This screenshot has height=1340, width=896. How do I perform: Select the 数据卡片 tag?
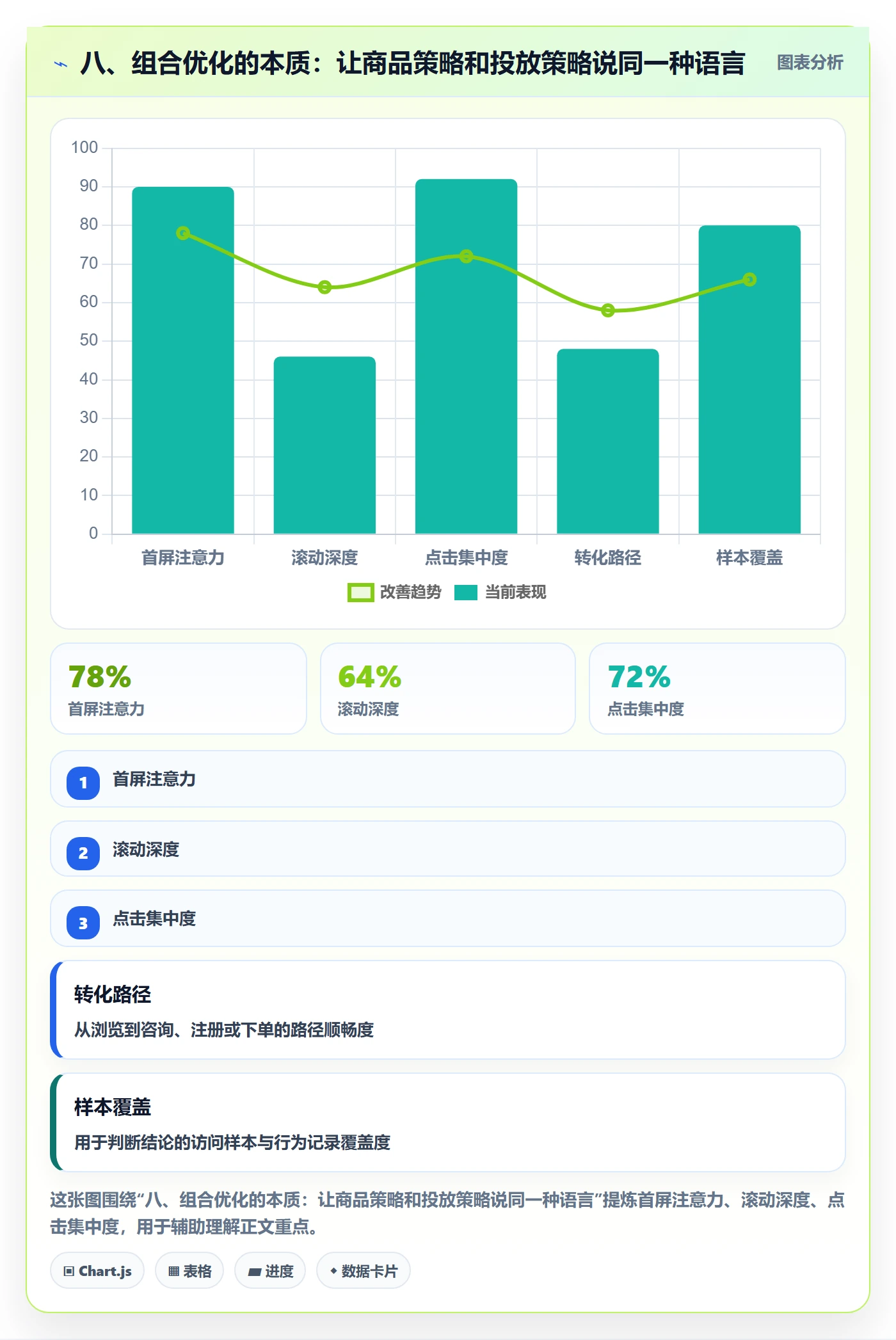coord(364,1271)
